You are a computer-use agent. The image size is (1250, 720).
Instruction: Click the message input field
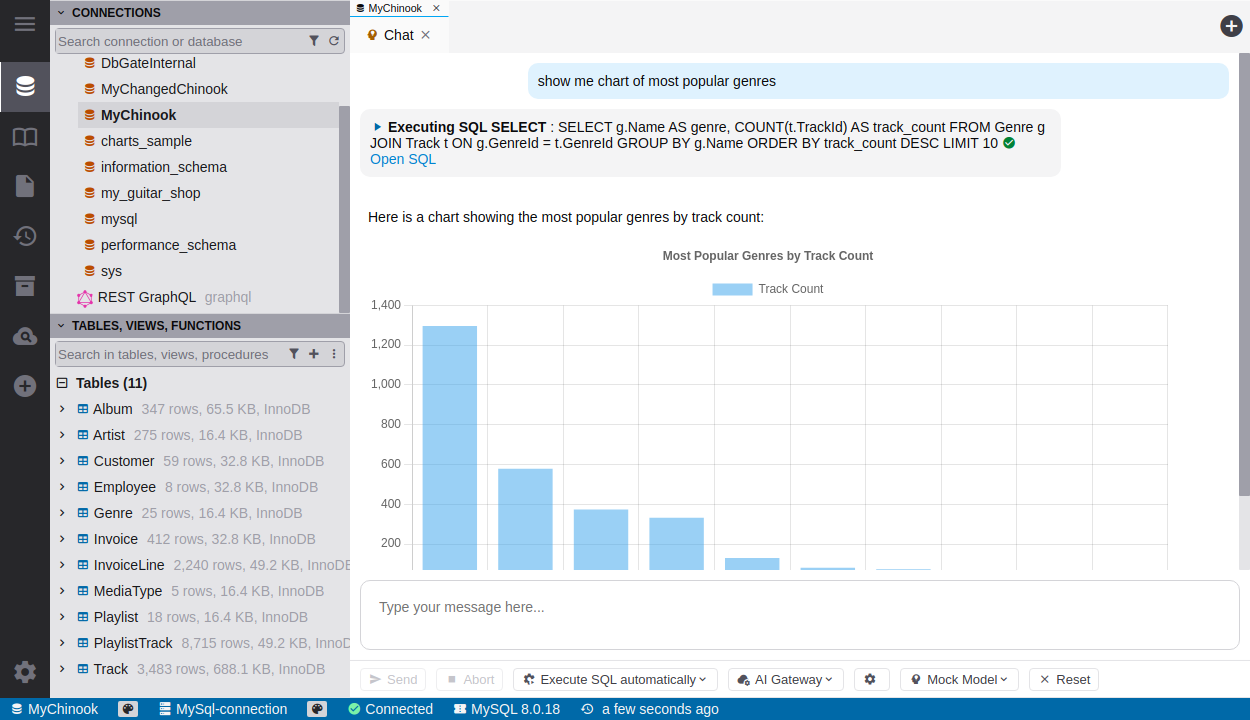click(x=799, y=607)
